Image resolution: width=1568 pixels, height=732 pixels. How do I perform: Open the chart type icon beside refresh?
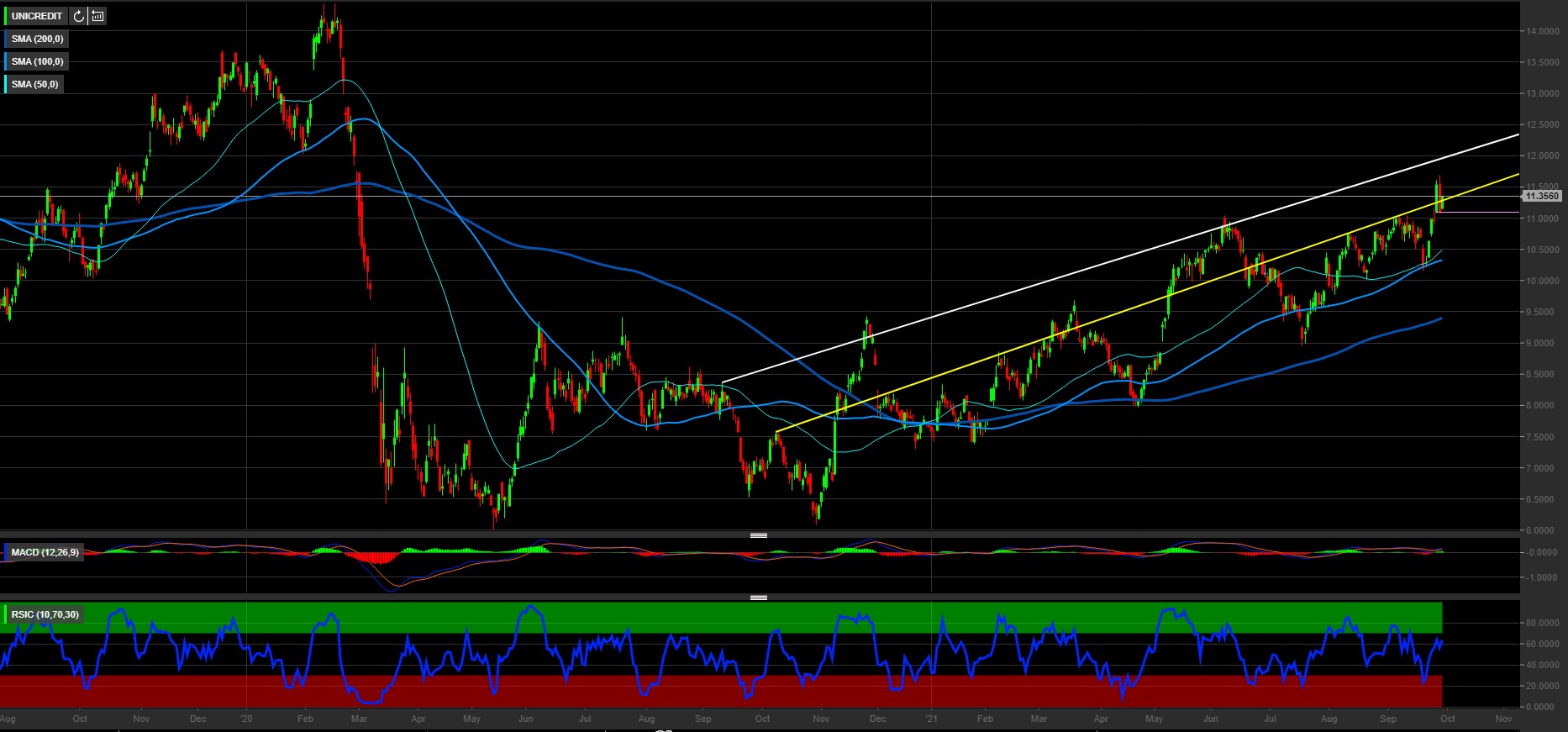pyautogui.click(x=97, y=16)
